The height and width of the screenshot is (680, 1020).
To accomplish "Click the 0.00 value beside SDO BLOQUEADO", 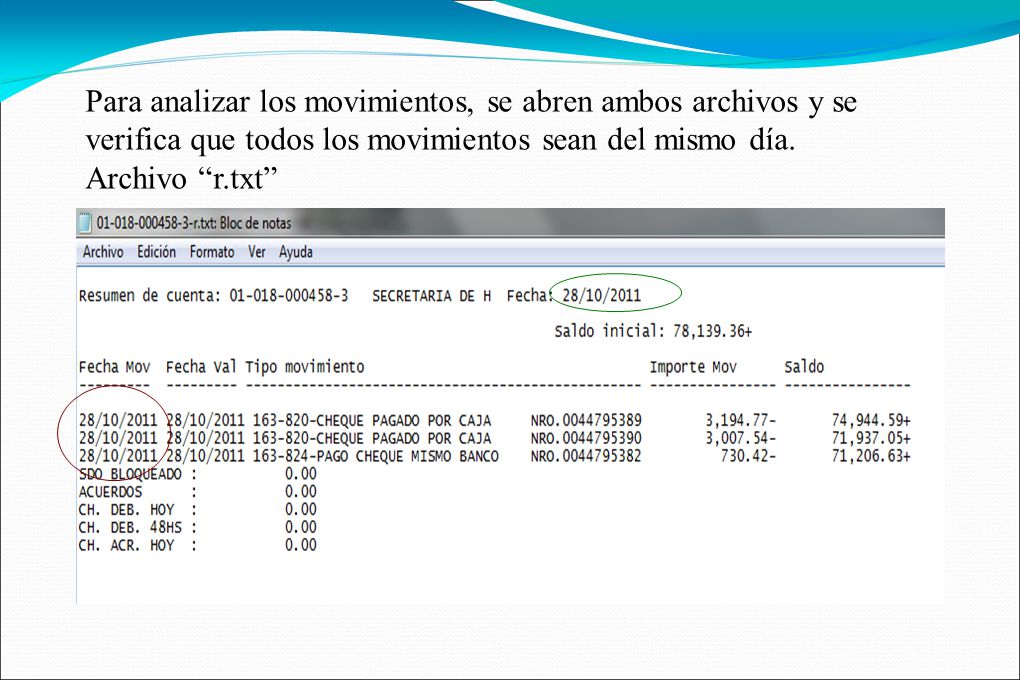I will pos(301,474).
